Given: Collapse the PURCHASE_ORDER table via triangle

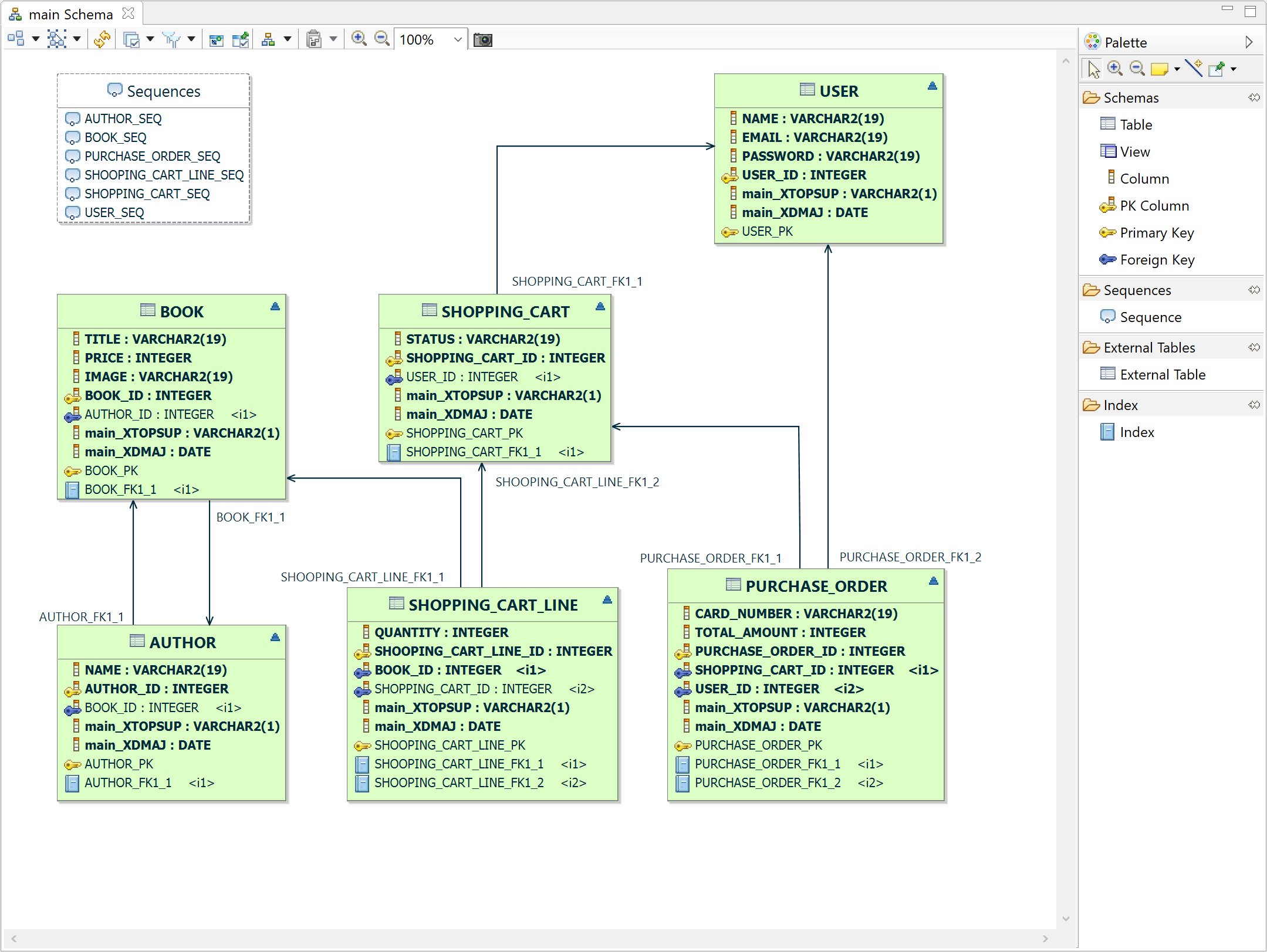Looking at the screenshot, I should [x=933, y=581].
